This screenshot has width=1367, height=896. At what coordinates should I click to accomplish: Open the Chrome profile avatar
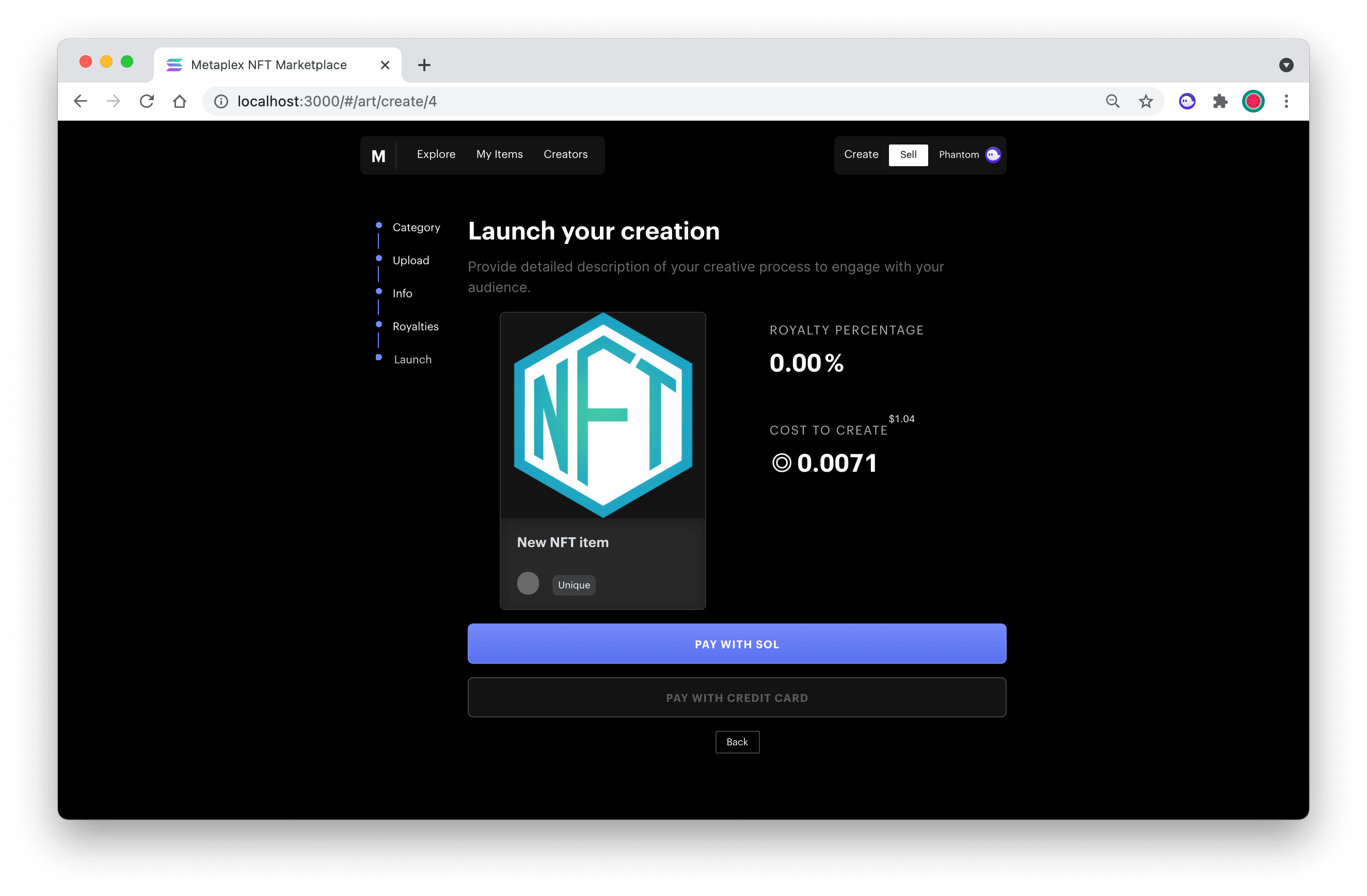tap(1253, 102)
